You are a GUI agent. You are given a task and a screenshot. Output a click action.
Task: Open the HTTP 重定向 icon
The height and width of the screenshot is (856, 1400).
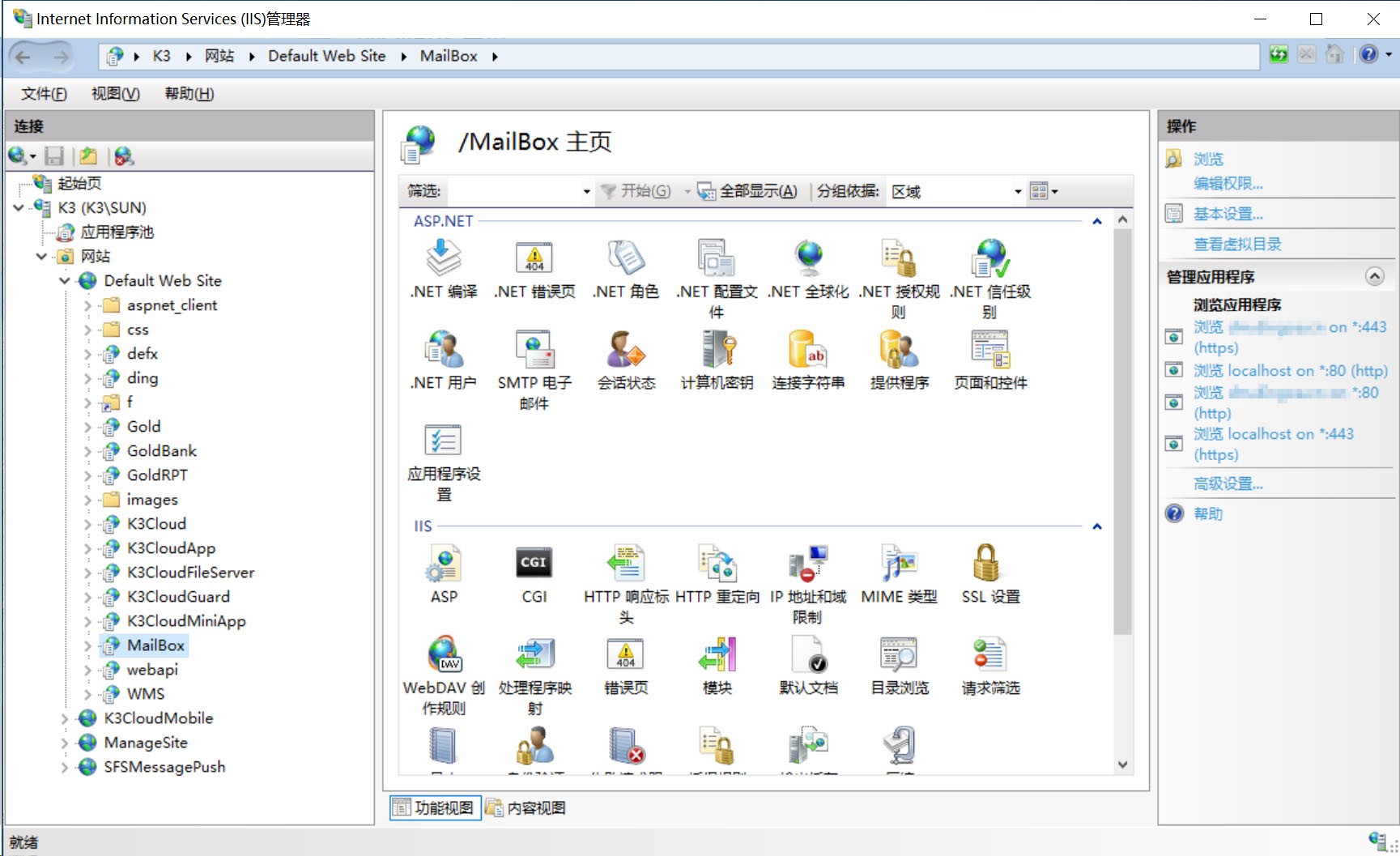pyautogui.click(x=717, y=564)
